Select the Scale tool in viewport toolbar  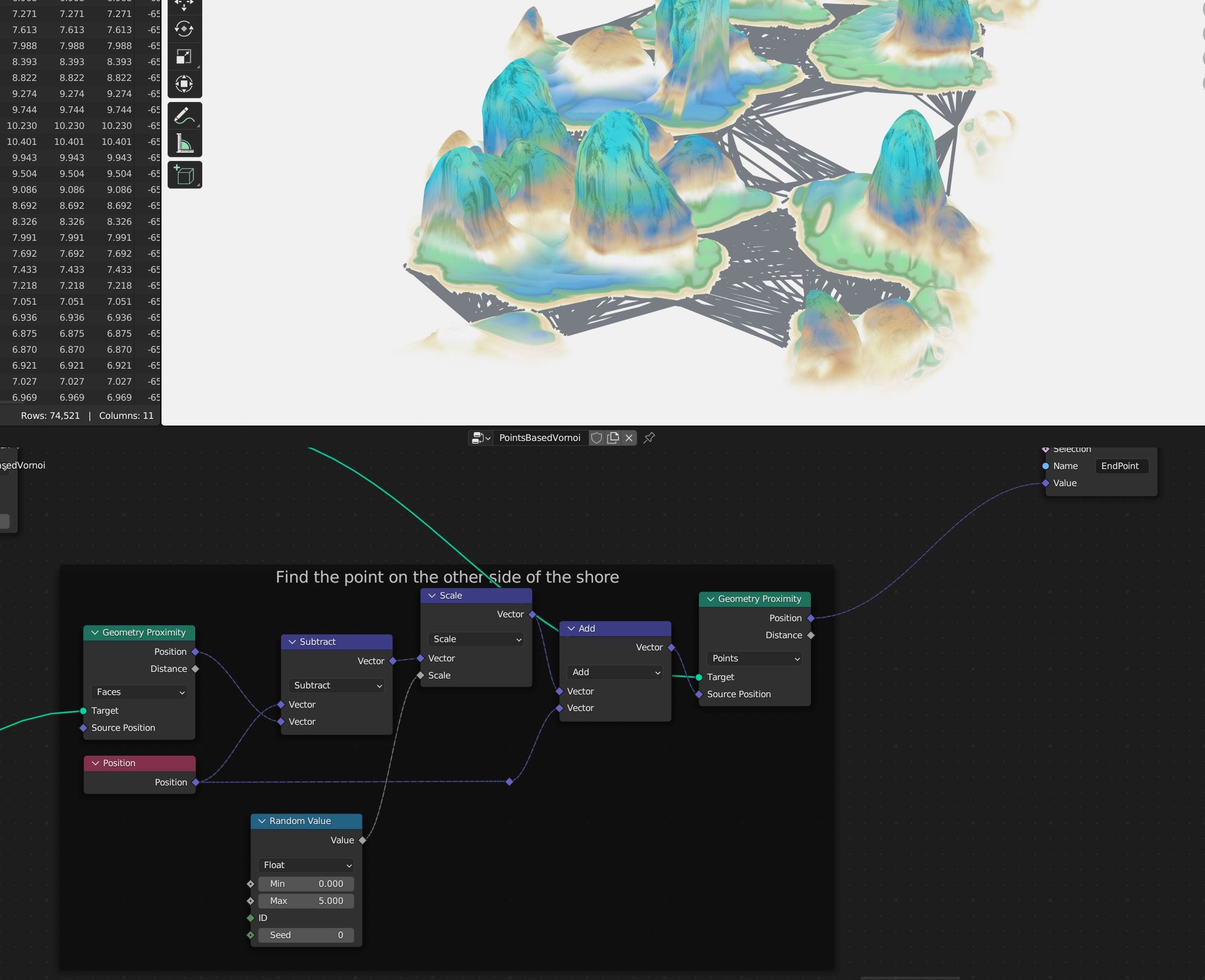[184, 56]
